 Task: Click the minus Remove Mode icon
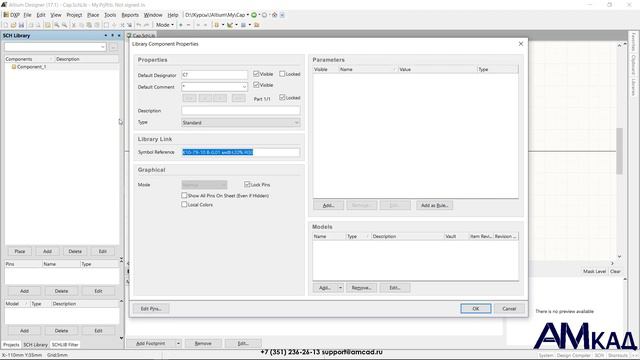tap(189, 25)
